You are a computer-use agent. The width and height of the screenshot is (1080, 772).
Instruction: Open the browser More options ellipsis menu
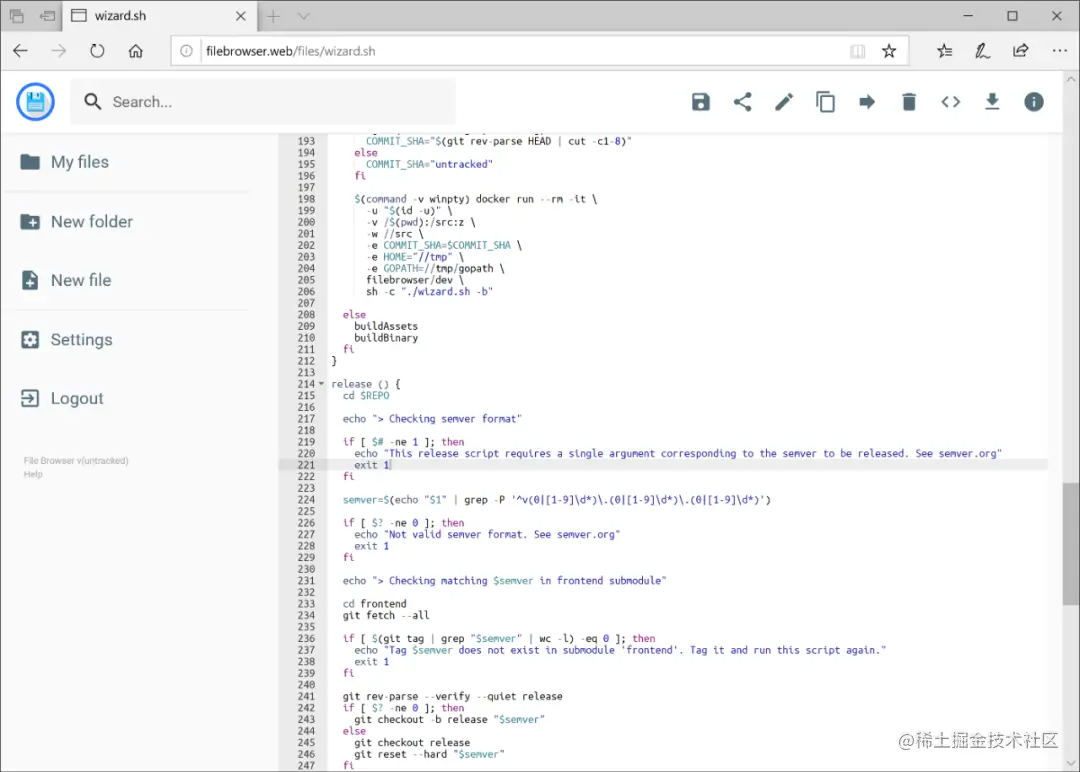(1059, 51)
